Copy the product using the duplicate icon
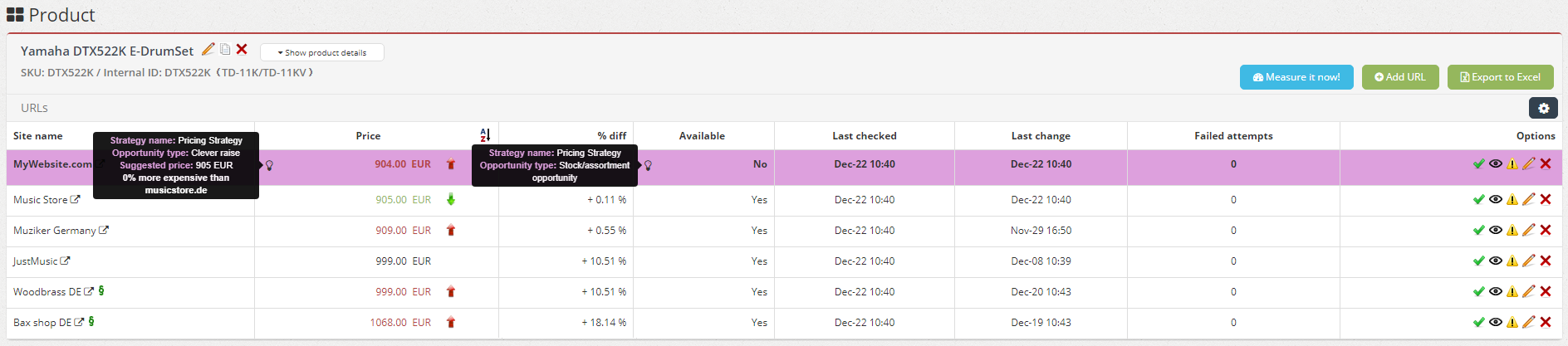The image size is (1568, 346). pos(225,50)
